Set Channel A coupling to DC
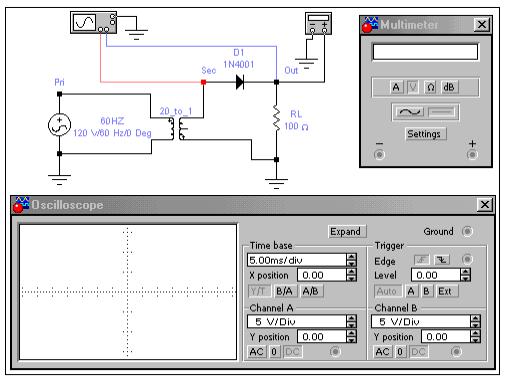The width and height of the screenshot is (505, 380). tap(292, 352)
